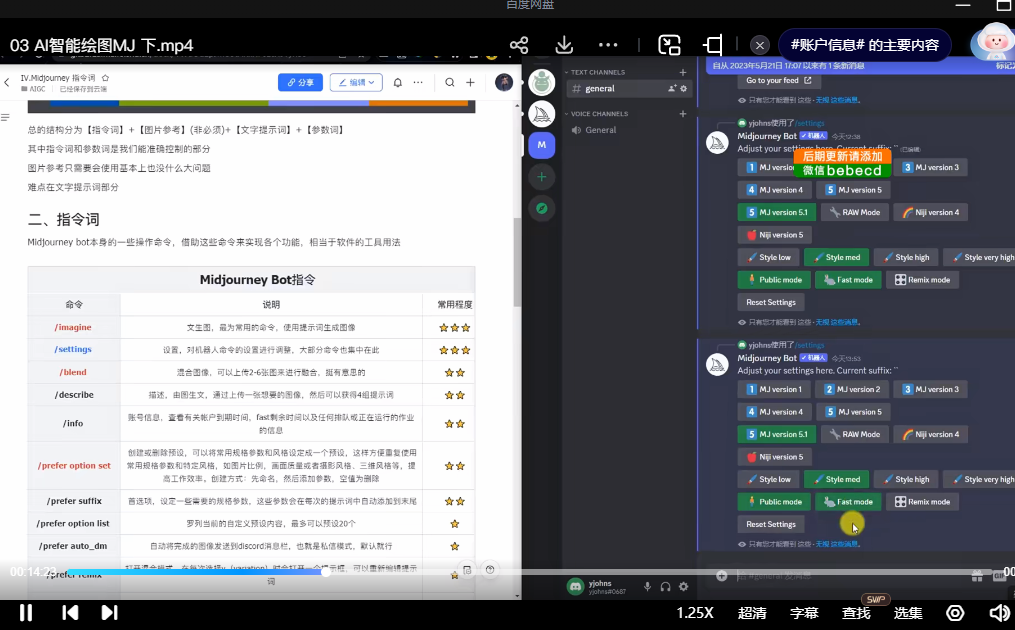Select the M server icon in Discord
Screen dimensions: 1015x630
(542, 145)
